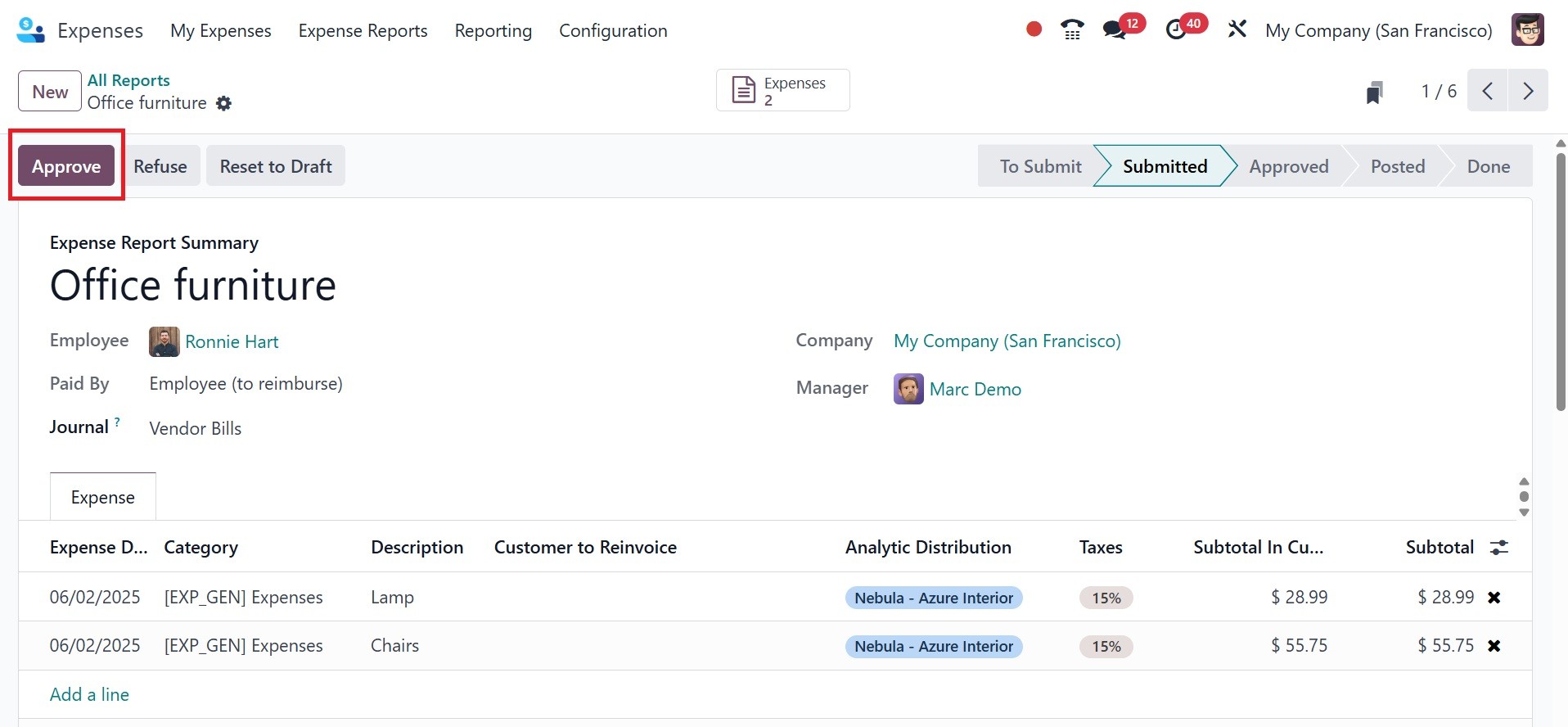The height and width of the screenshot is (727, 1568).
Task: Delete the Lamp expense line
Action: pyautogui.click(x=1494, y=598)
